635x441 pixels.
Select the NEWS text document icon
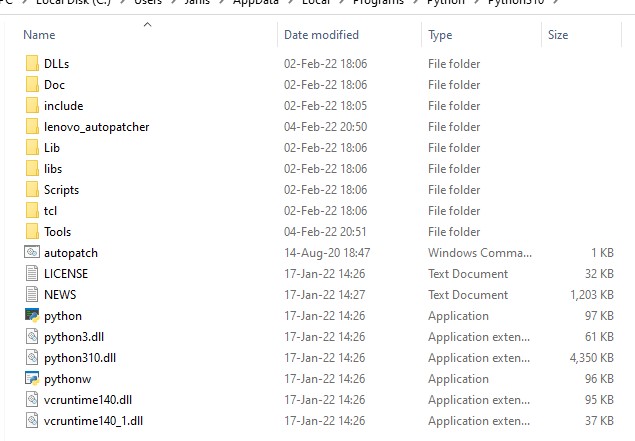click(31, 295)
